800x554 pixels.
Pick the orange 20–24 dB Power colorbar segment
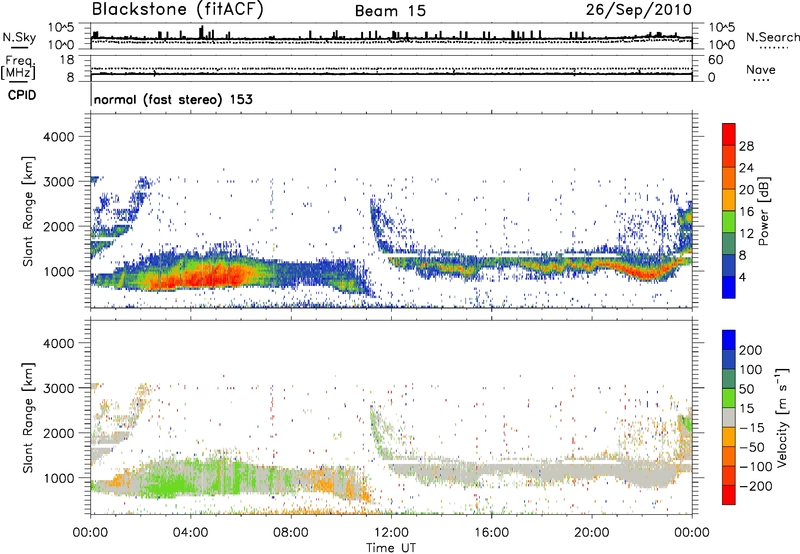729,179
